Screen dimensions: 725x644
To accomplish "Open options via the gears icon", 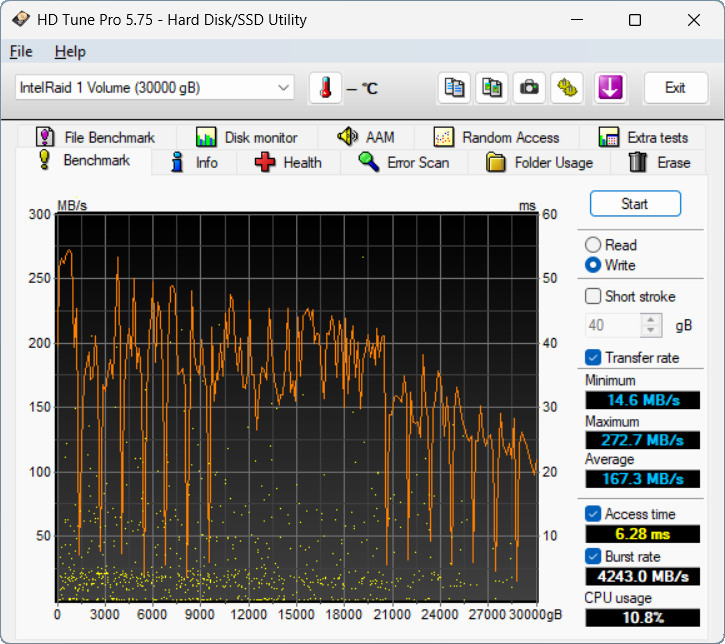I will (x=567, y=88).
